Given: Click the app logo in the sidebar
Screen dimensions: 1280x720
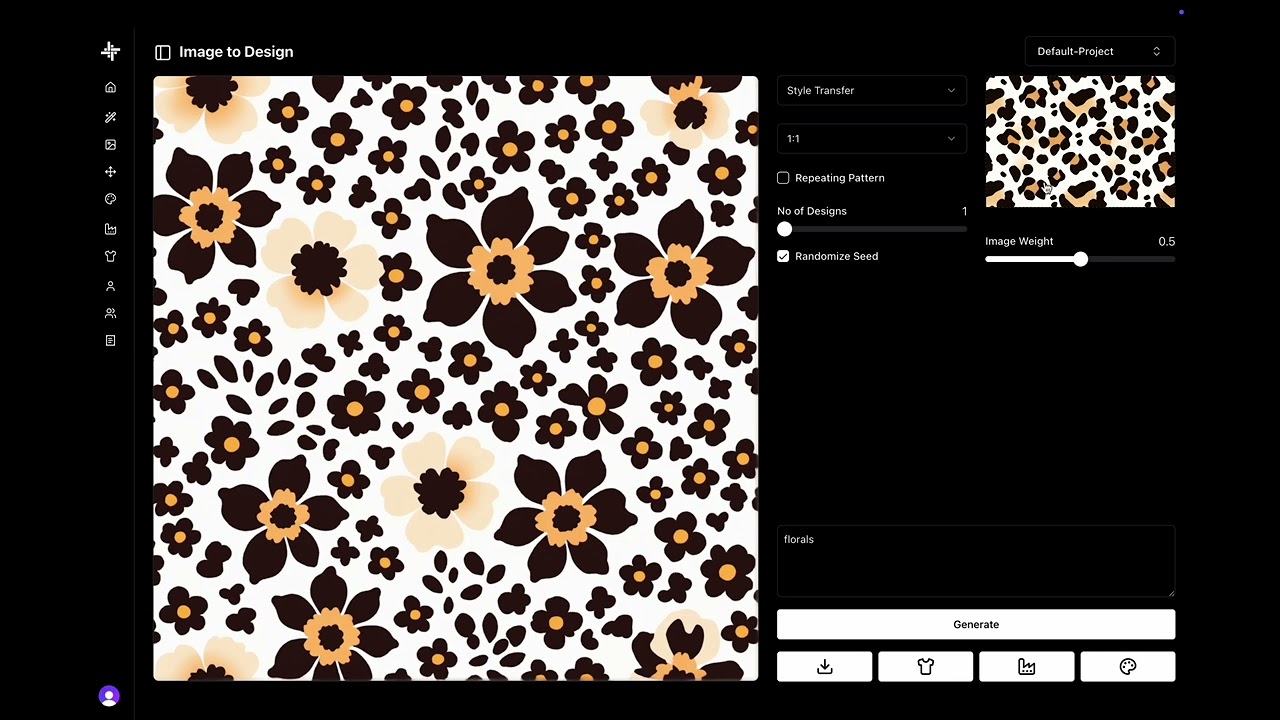Looking at the screenshot, I should [x=110, y=51].
